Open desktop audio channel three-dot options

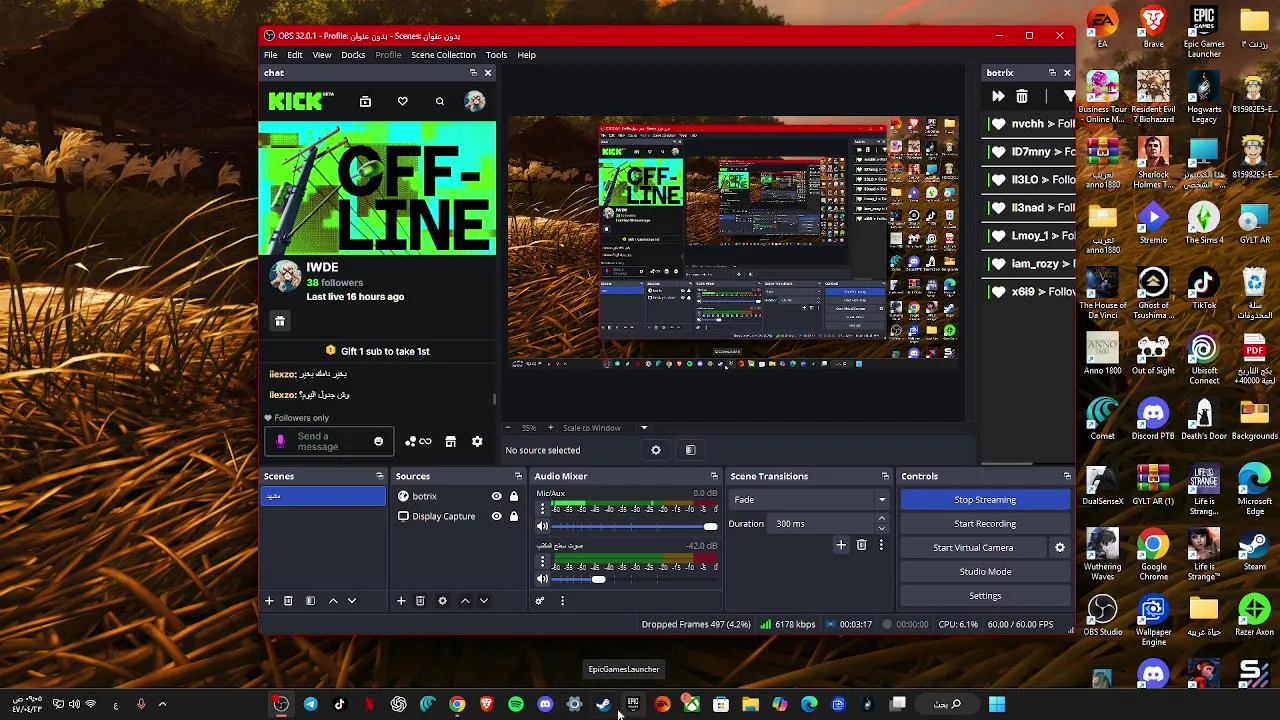pos(543,561)
